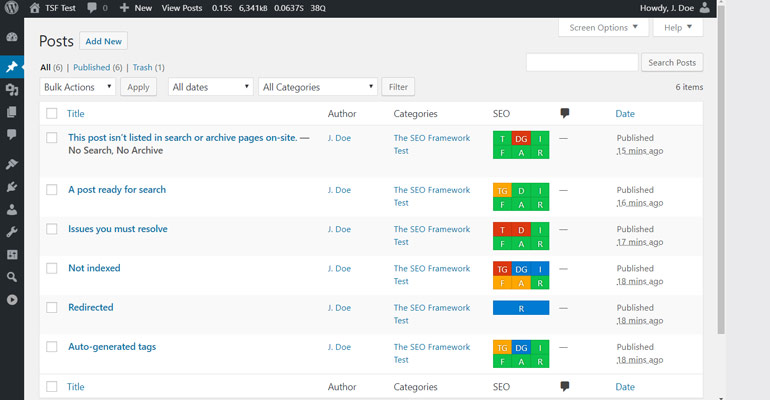
Task: Check the box for 'Not indexed' post
Action: click(x=52, y=269)
